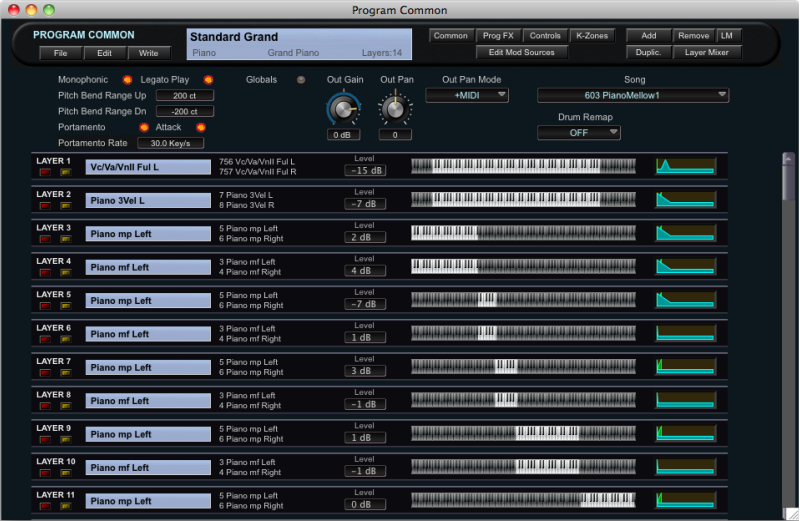Expand the Song dropdown showing 603 PianoMellow1
800x521 pixels.
click(x=632, y=95)
